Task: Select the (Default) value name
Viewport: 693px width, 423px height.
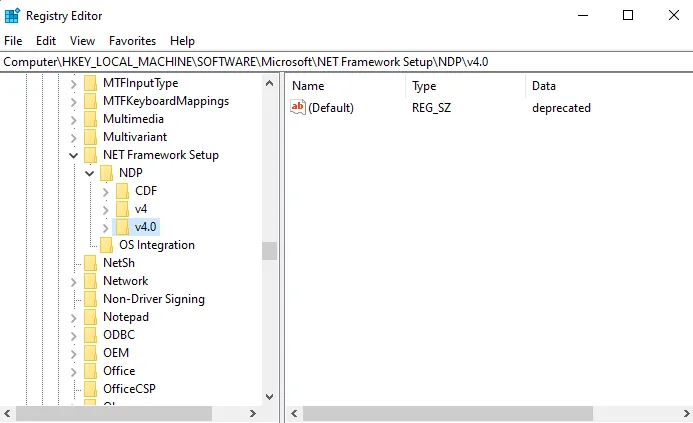Action: pos(331,107)
